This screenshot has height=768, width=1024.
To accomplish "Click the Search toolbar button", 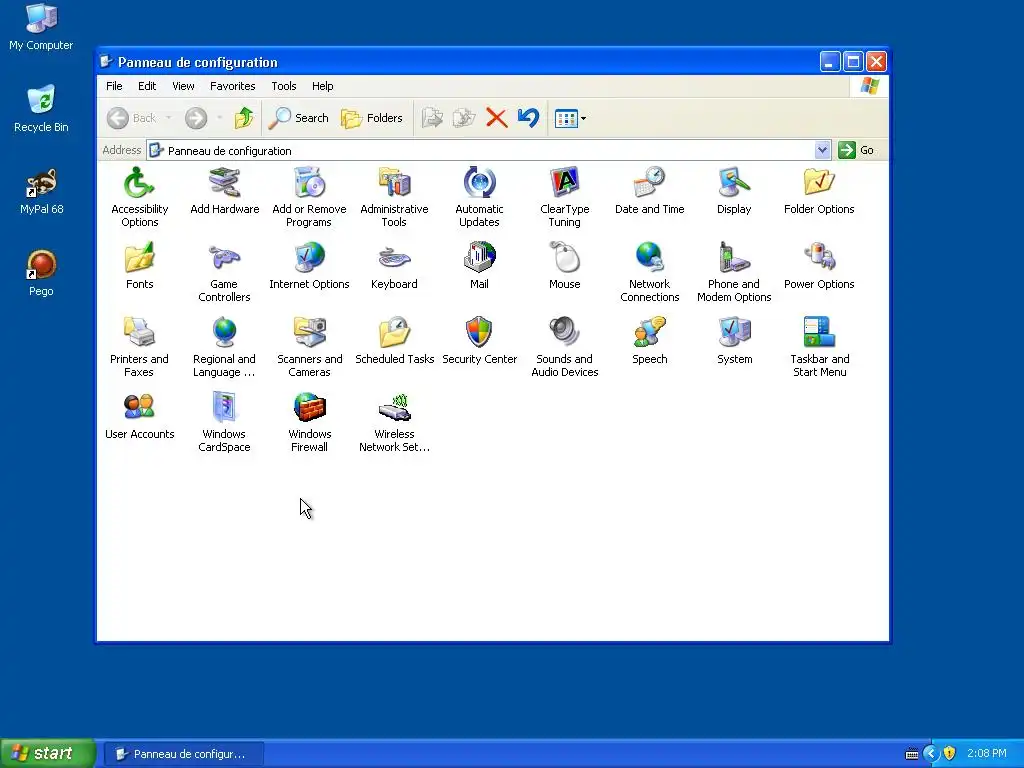I will tap(298, 118).
